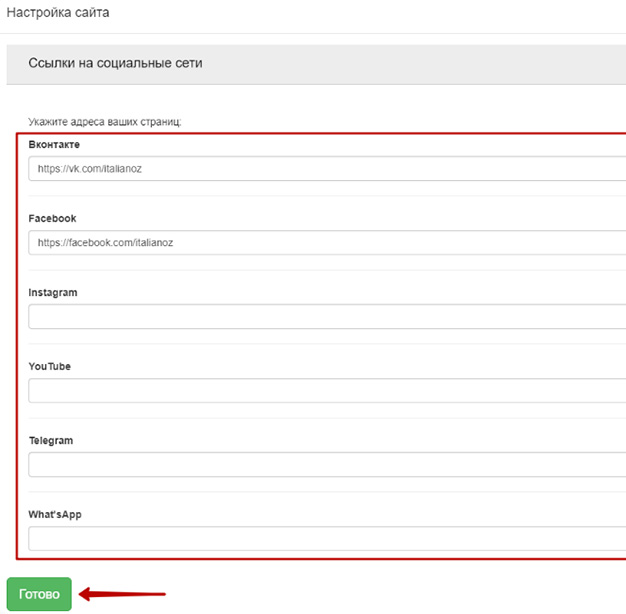Click the Укажите адреса ваших страниц instruction text
This screenshot has width=626, height=614.
click(x=105, y=122)
